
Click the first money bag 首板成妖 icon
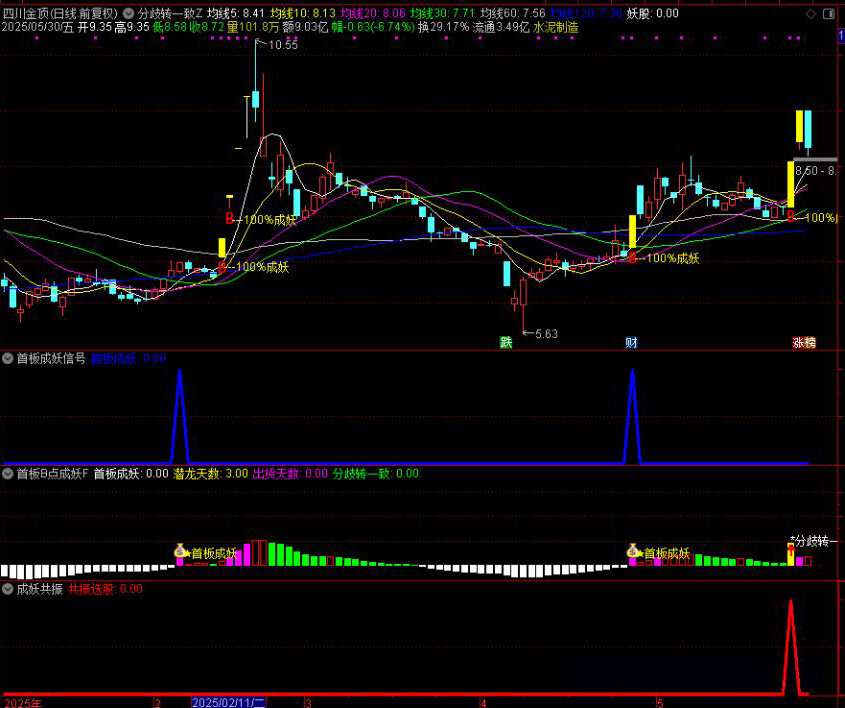point(181,550)
